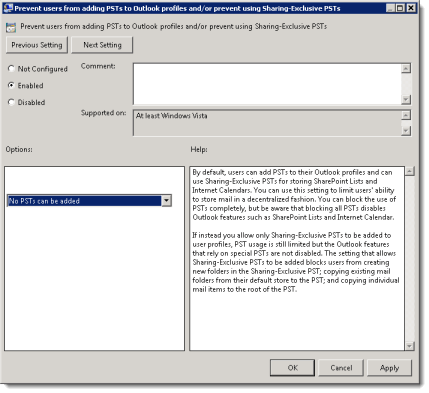Click the 'At least Windows Vista' text

pyautogui.click(x=171, y=116)
